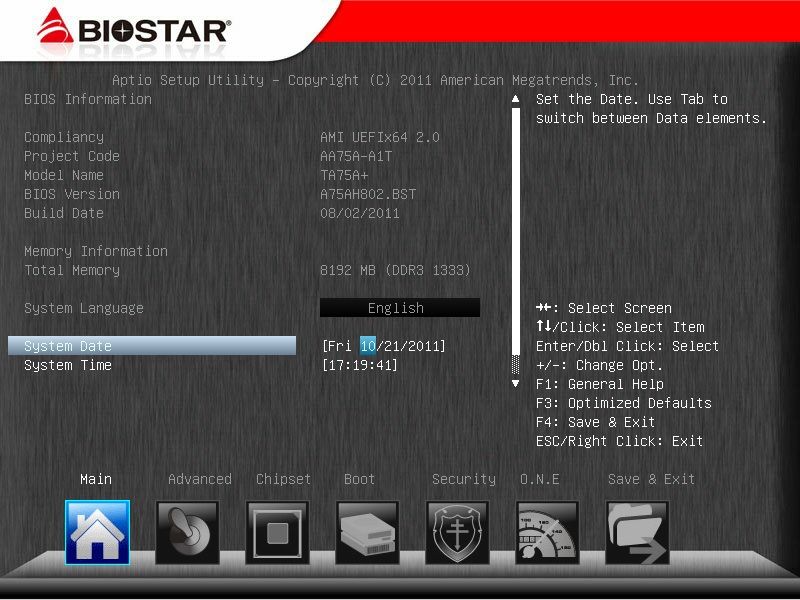This screenshot has height=600, width=800.
Task: Select the Boot tab label
Action: pos(359,479)
